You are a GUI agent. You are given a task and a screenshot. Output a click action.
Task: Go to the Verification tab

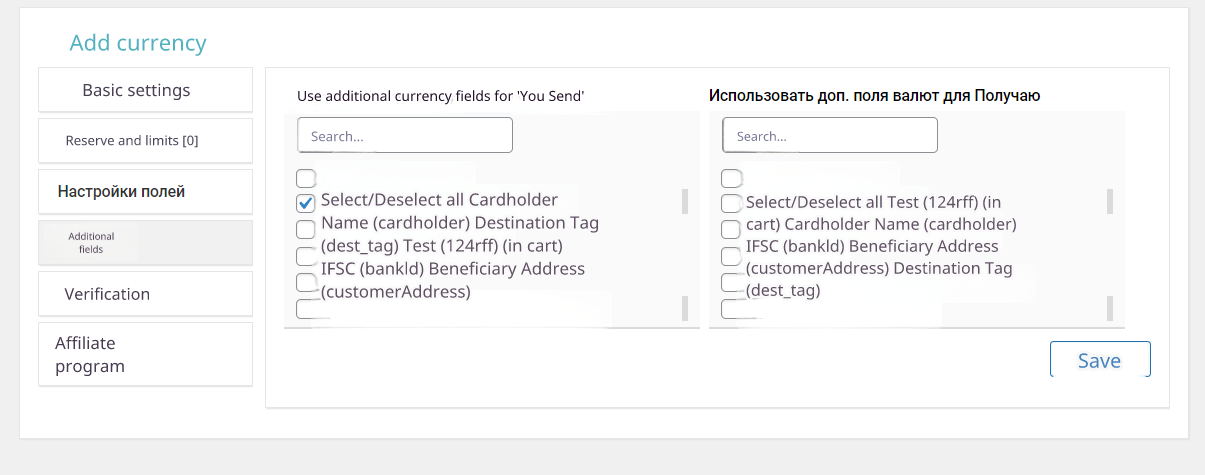[x=145, y=294]
